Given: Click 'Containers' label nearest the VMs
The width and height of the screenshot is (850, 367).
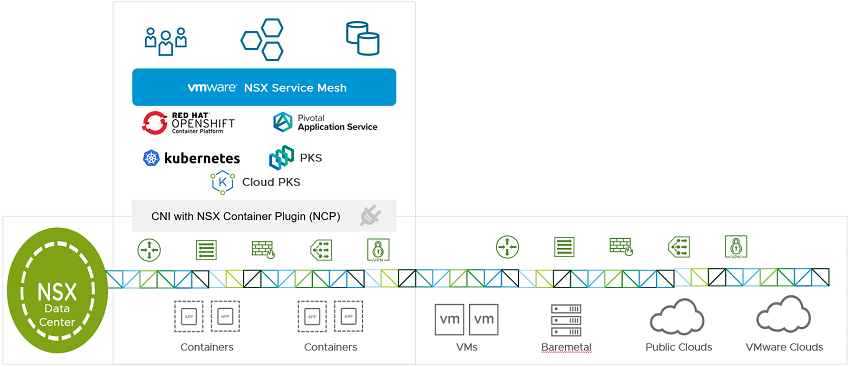Looking at the screenshot, I should (x=331, y=347).
